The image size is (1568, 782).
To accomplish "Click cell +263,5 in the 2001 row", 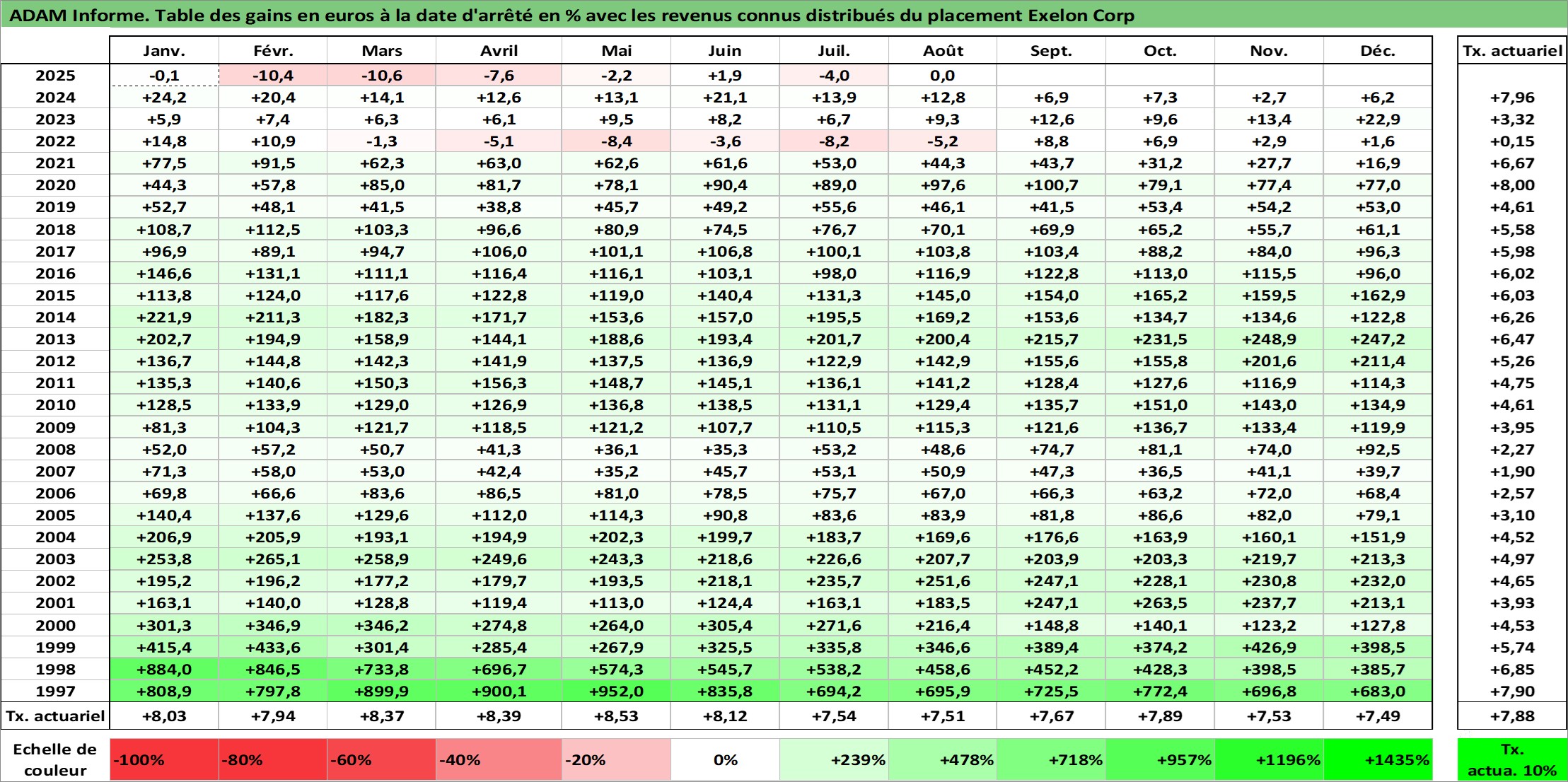I will (x=1160, y=602).
